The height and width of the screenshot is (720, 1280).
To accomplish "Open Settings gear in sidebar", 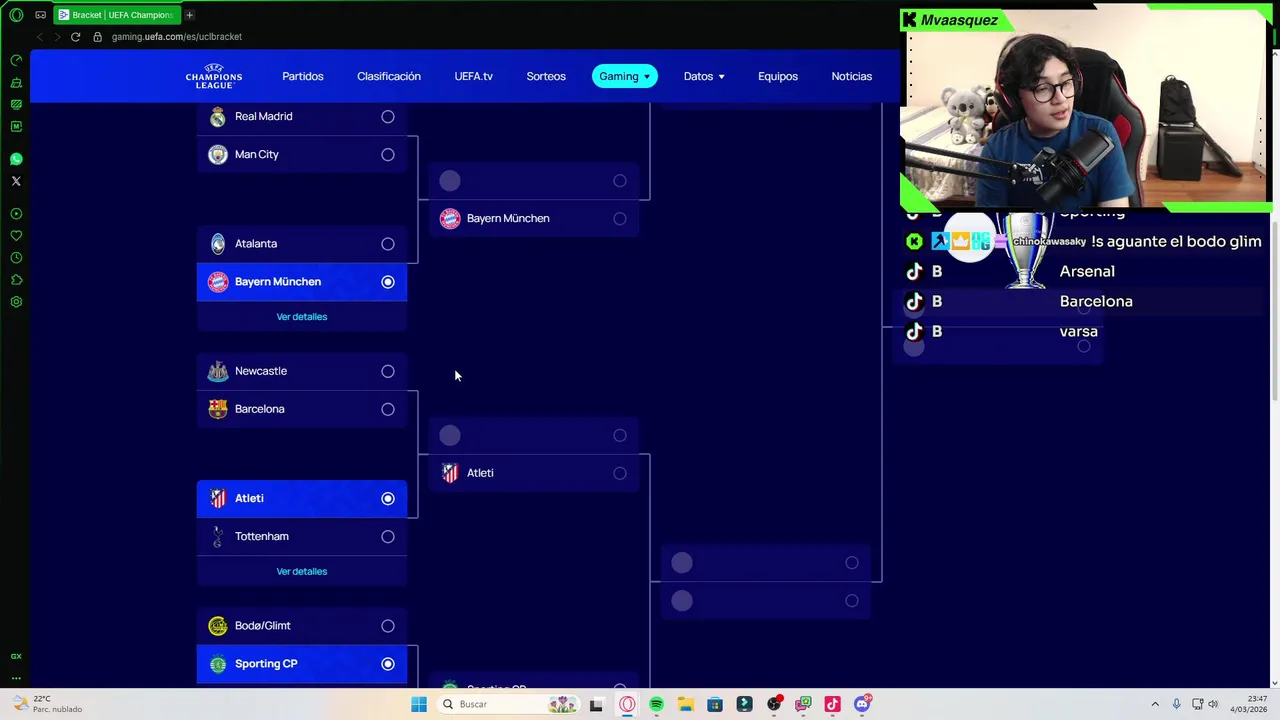I will tap(16, 302).
